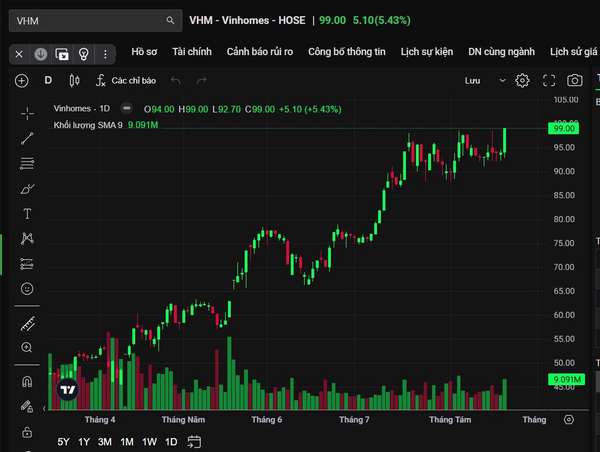This screenshot has height=452, width=600.
Task: Close the panel with the X icon
Action: (x=19, y=54)
